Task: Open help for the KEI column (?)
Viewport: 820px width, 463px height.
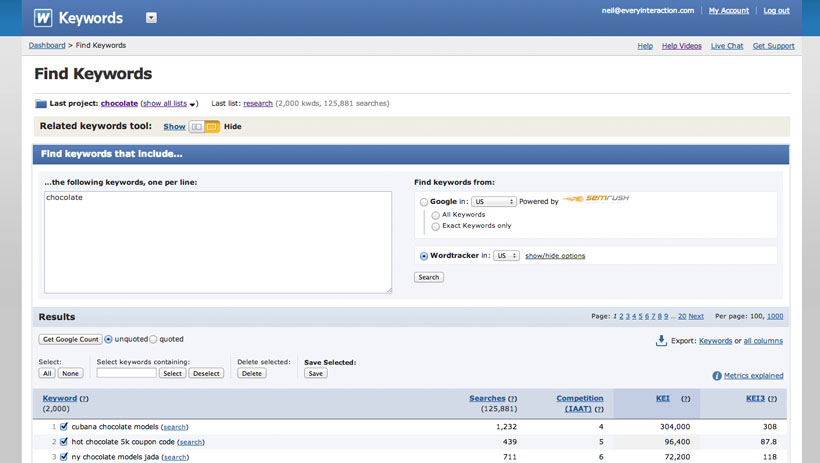Action: [686, 399]
